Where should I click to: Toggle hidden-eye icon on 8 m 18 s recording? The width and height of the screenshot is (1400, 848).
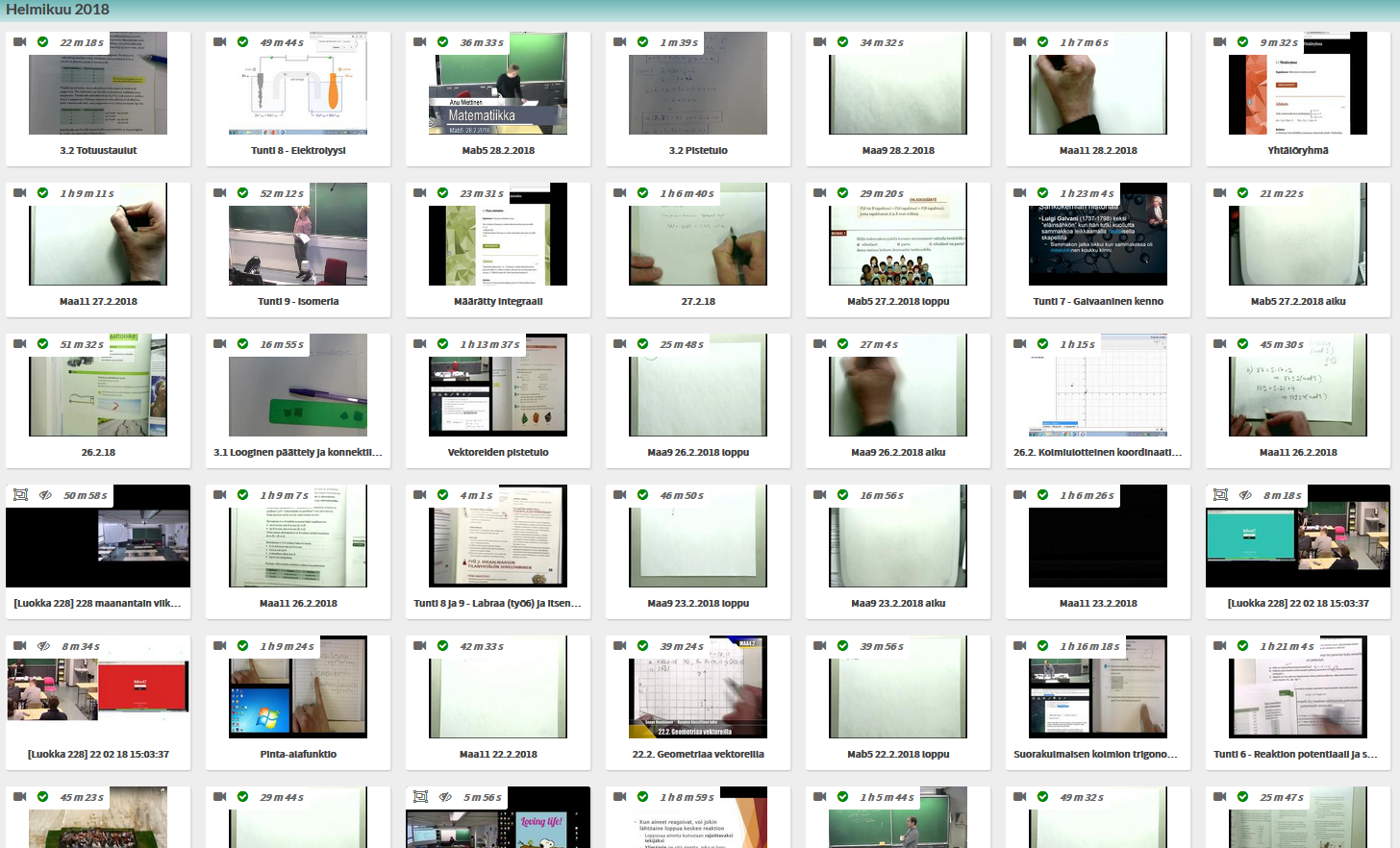1245,495
